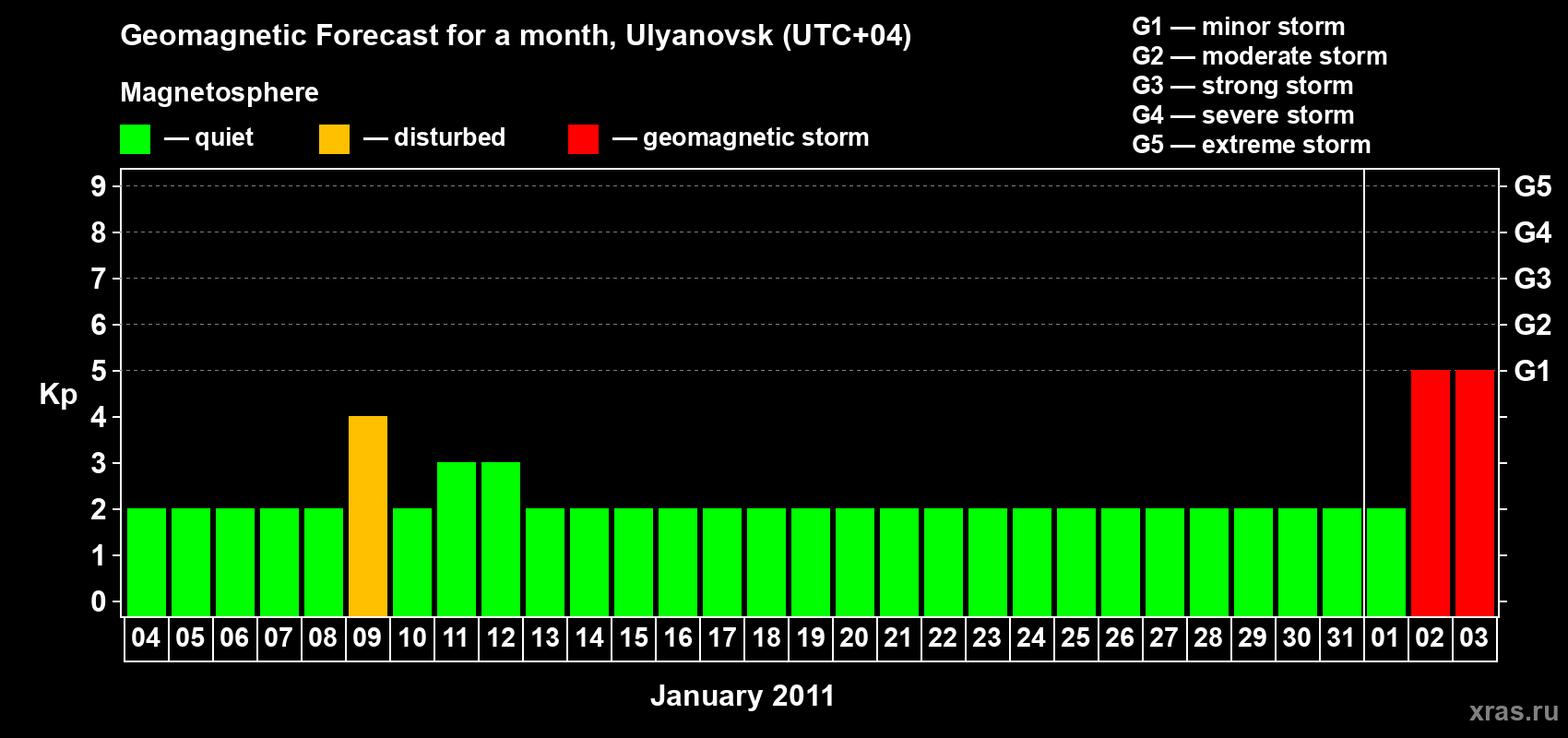Click the green bar for day 04
Viewport: 1568px width, 738px height.
point(147,562)
